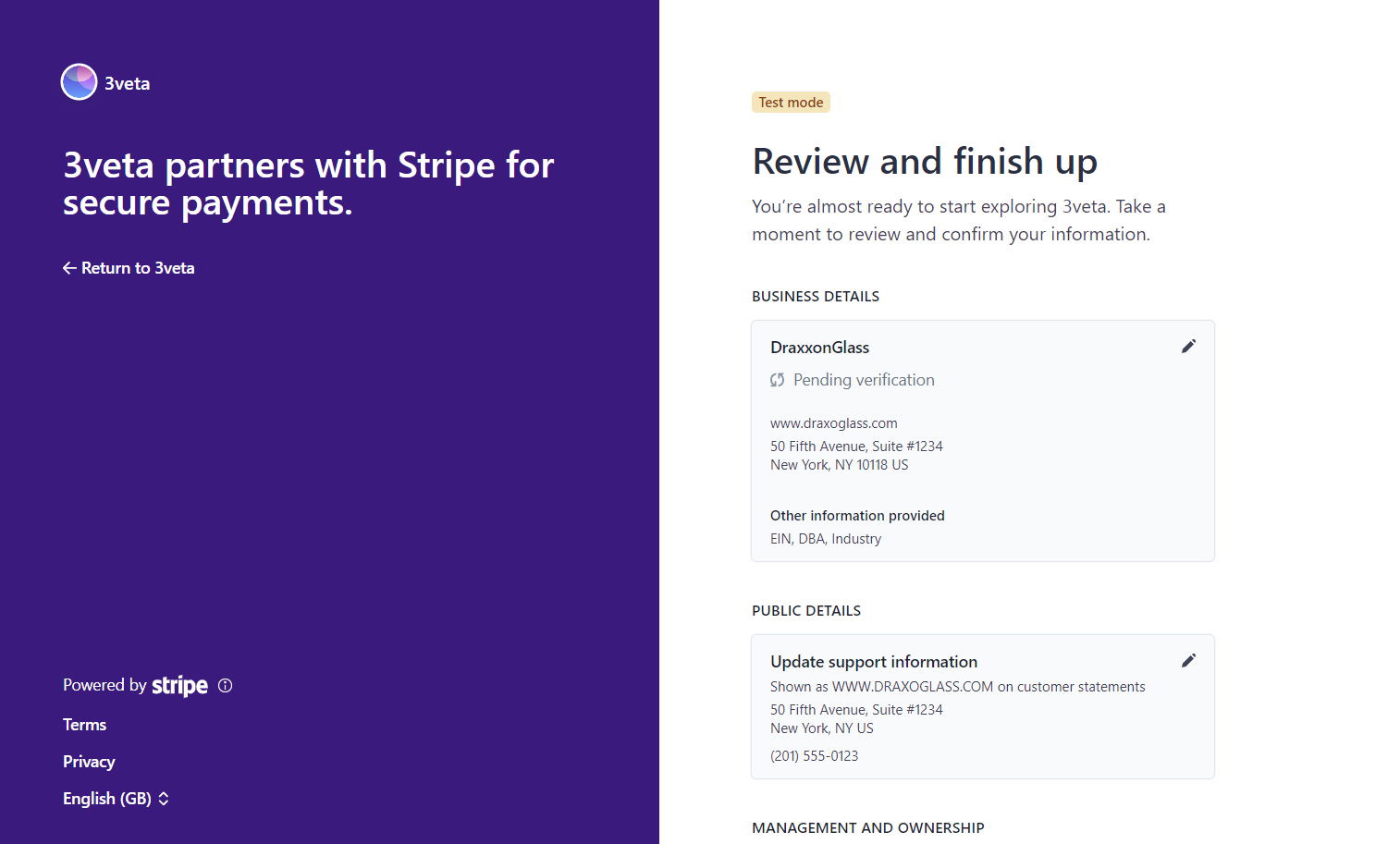
Task: Click the Stripe wordmark logo
Action: 179,685
